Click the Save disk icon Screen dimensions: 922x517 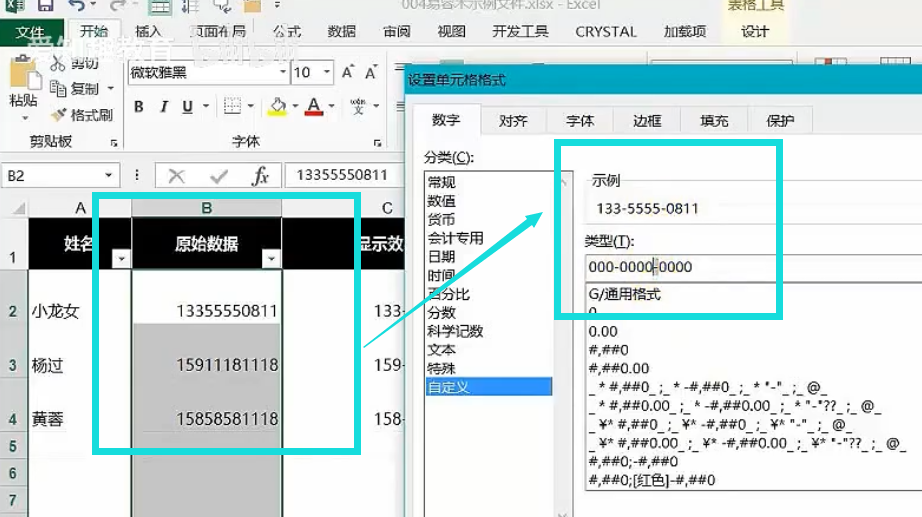pos(45,6)
